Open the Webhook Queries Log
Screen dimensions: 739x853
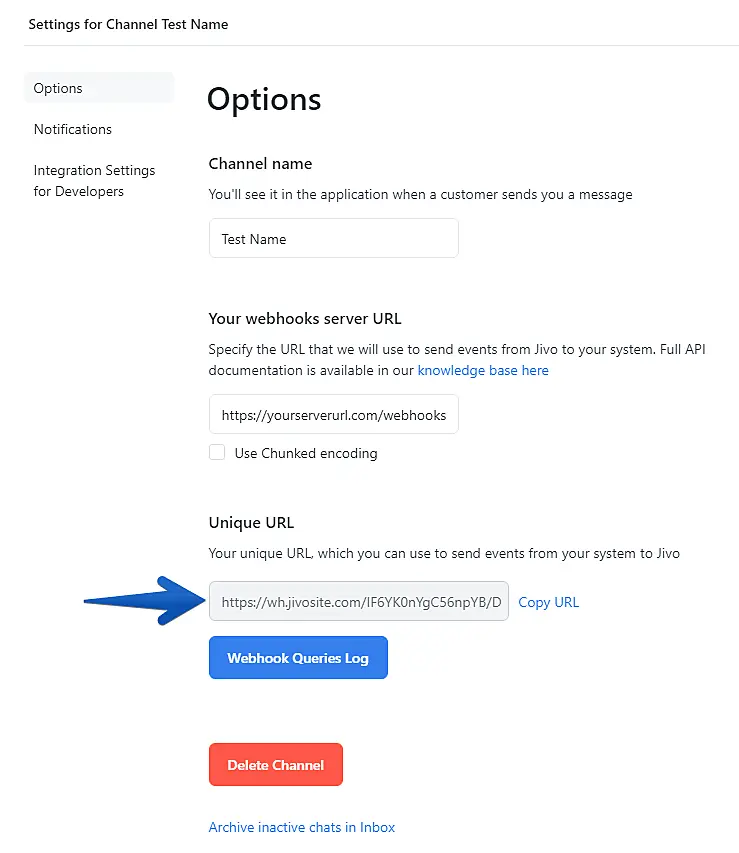click(298, 658)
